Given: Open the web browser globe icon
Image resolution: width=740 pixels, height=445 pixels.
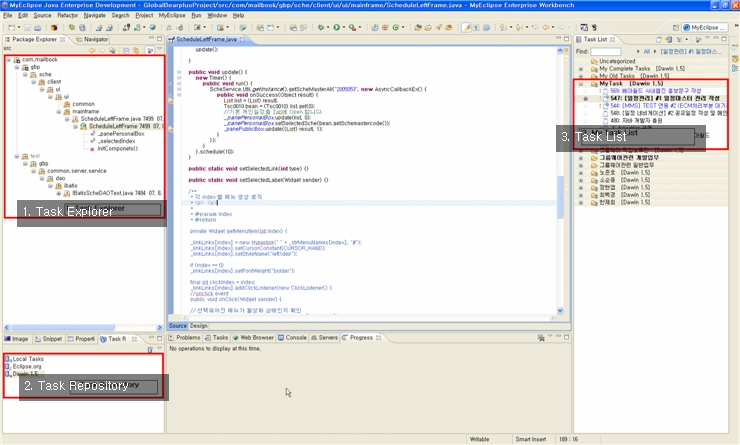Looking at the screenshot, I should [x=152, y=27].
